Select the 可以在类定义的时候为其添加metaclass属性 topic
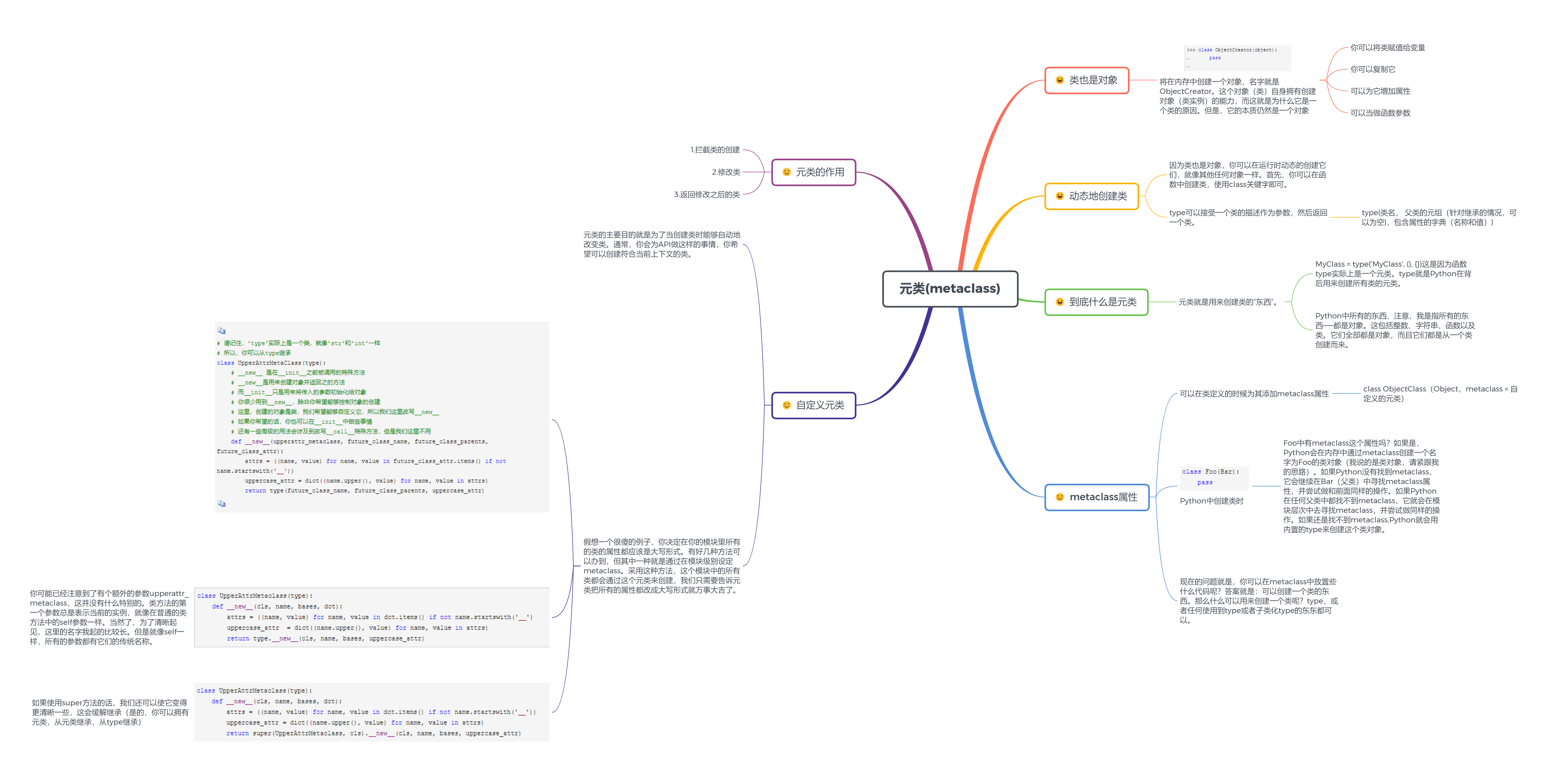 tap(1254, 394)
